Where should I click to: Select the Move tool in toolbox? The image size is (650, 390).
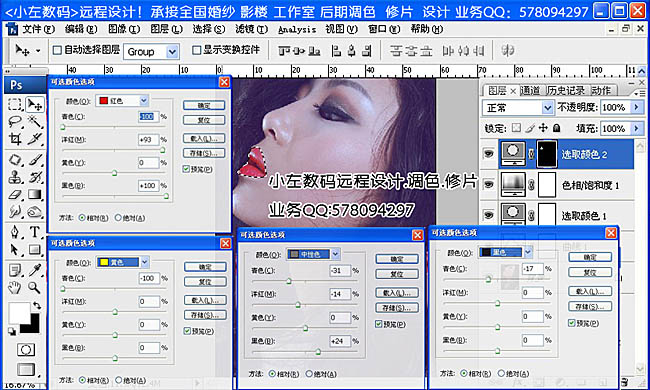(x=35, y=104)
